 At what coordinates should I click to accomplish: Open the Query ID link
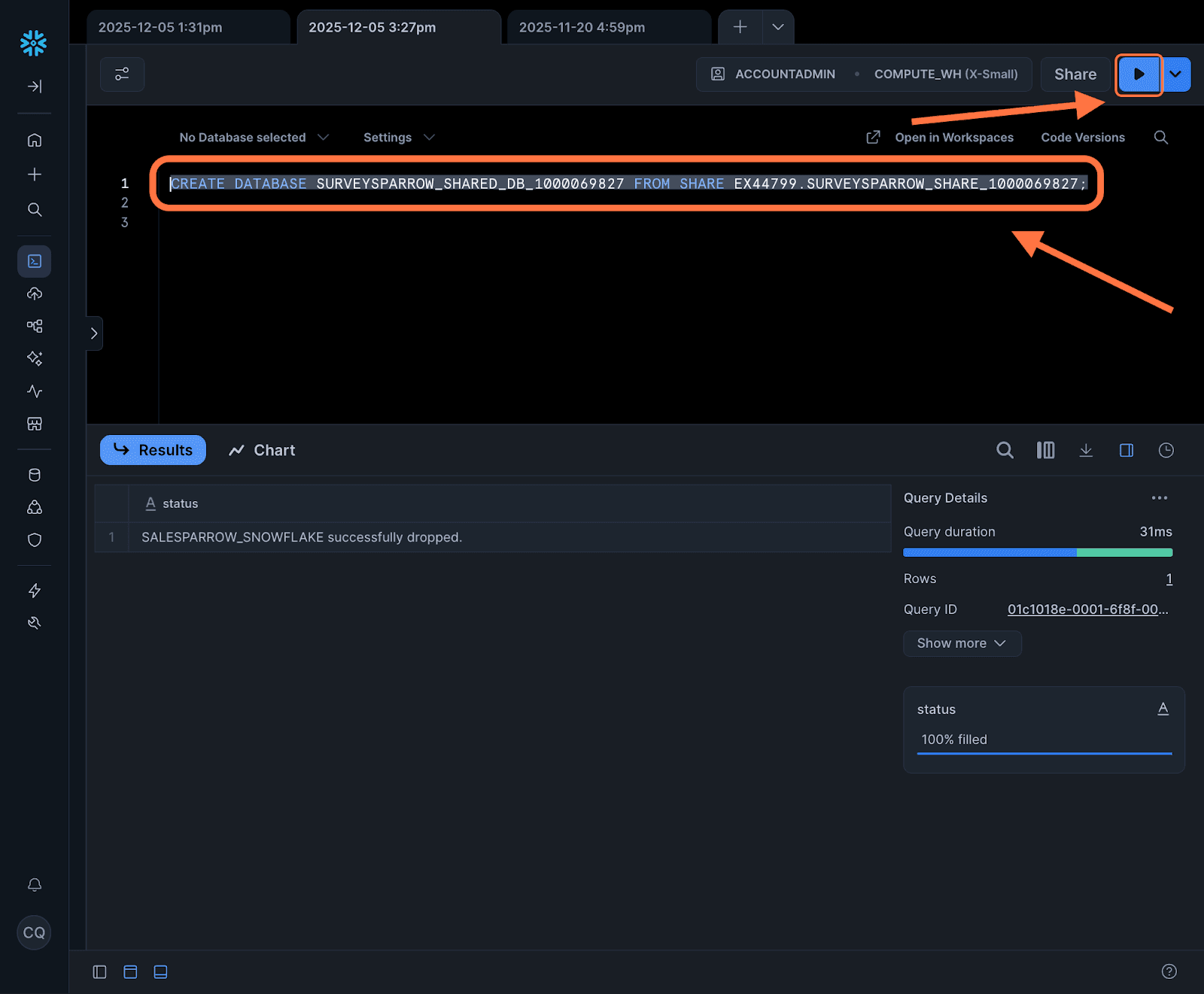point(1087,609)
